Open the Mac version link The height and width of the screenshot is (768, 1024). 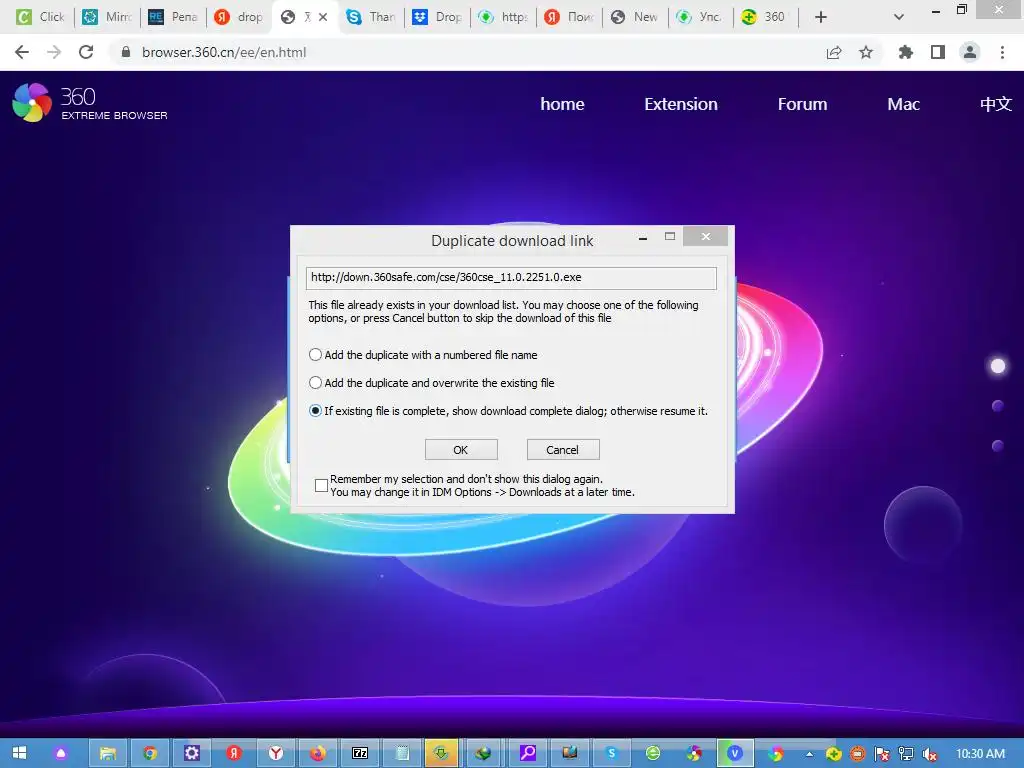(903, 104)
